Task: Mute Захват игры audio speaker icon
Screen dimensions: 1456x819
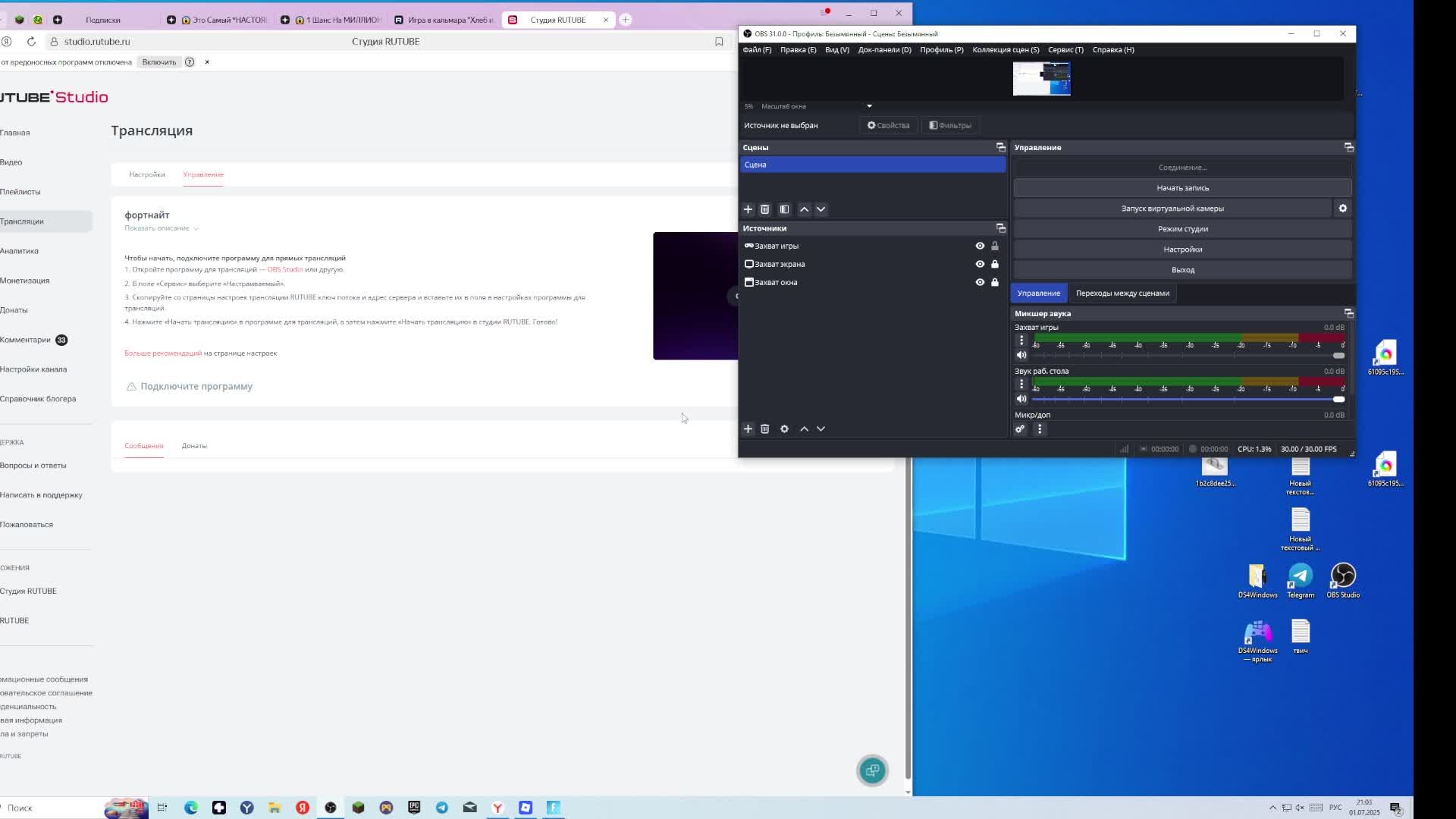Action: (x=1021, y=355)
